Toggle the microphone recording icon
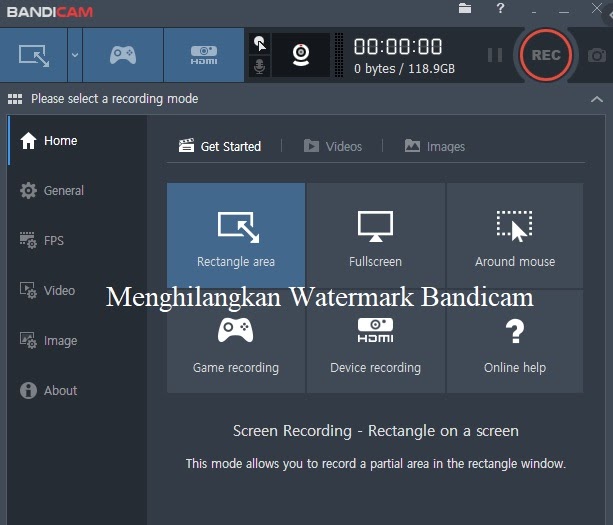 pos(260,66)
